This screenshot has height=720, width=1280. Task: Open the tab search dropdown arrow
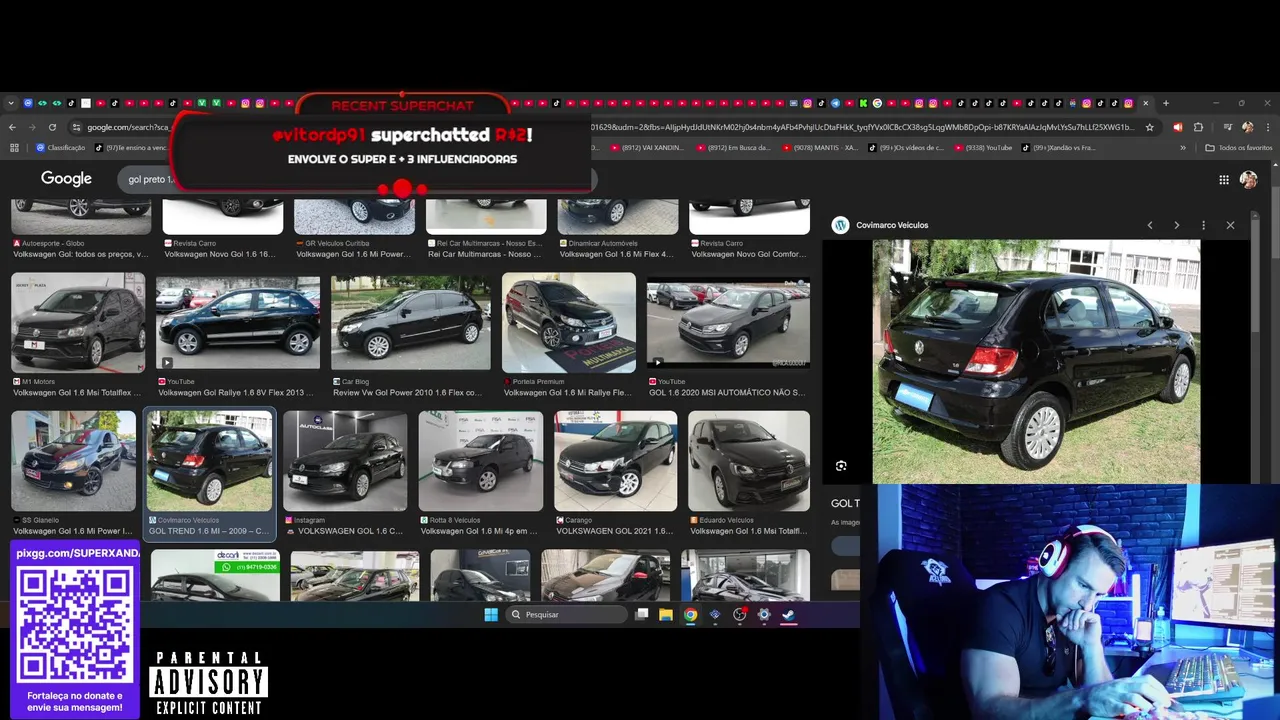11,103
